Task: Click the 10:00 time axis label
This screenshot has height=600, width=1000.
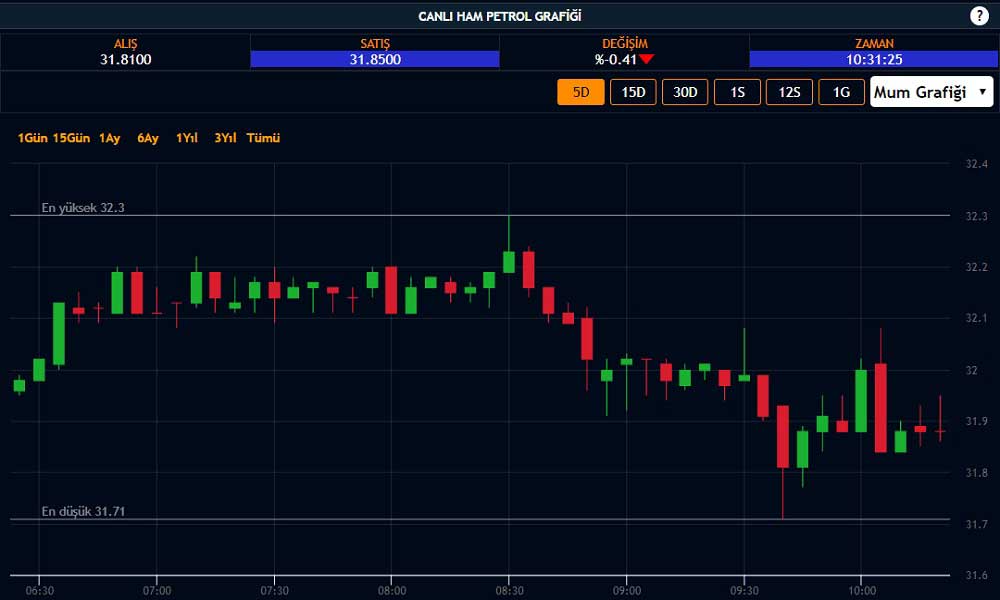Action: pos(862,591)
